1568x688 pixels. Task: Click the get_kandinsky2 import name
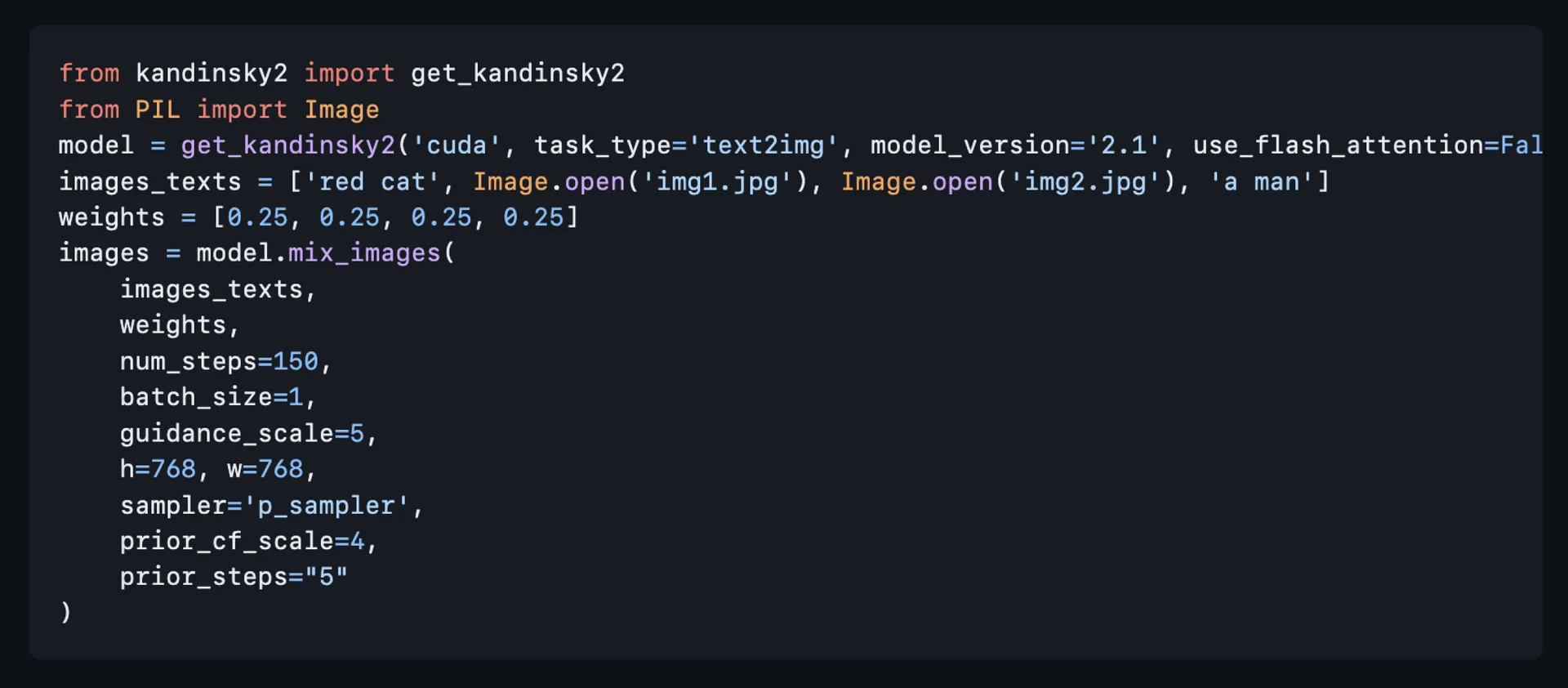point(518,74)
